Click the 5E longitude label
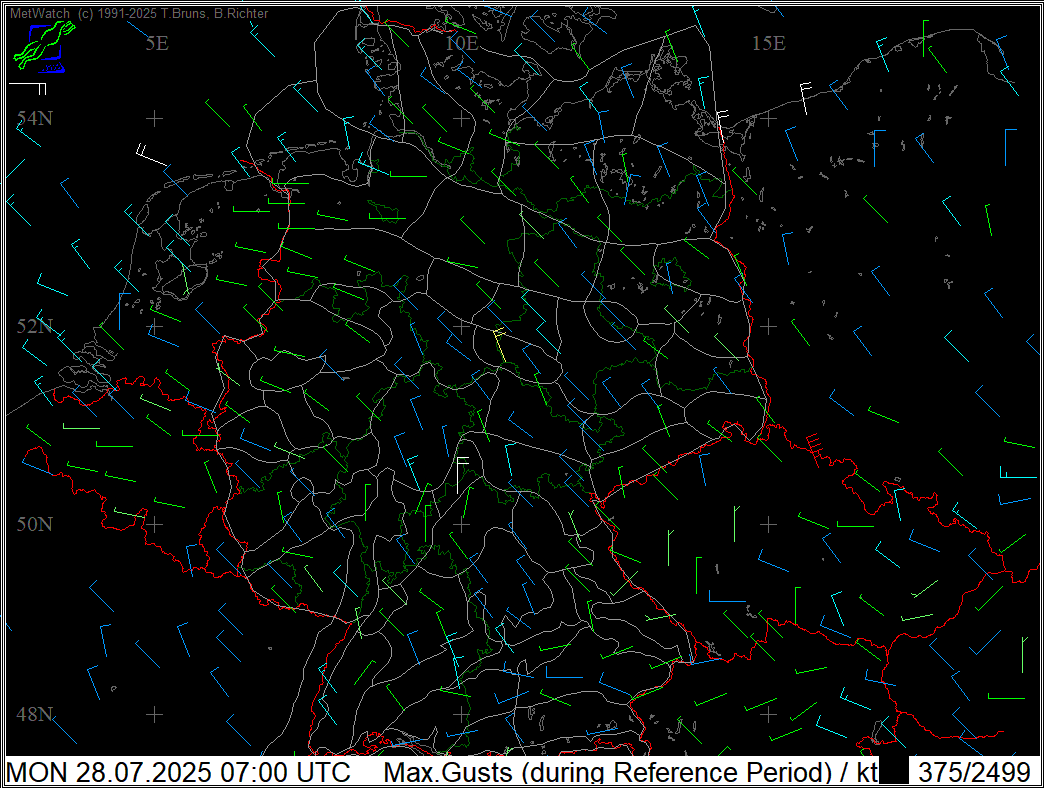This screenshot has width=1044, height=788. coord(157,43)
